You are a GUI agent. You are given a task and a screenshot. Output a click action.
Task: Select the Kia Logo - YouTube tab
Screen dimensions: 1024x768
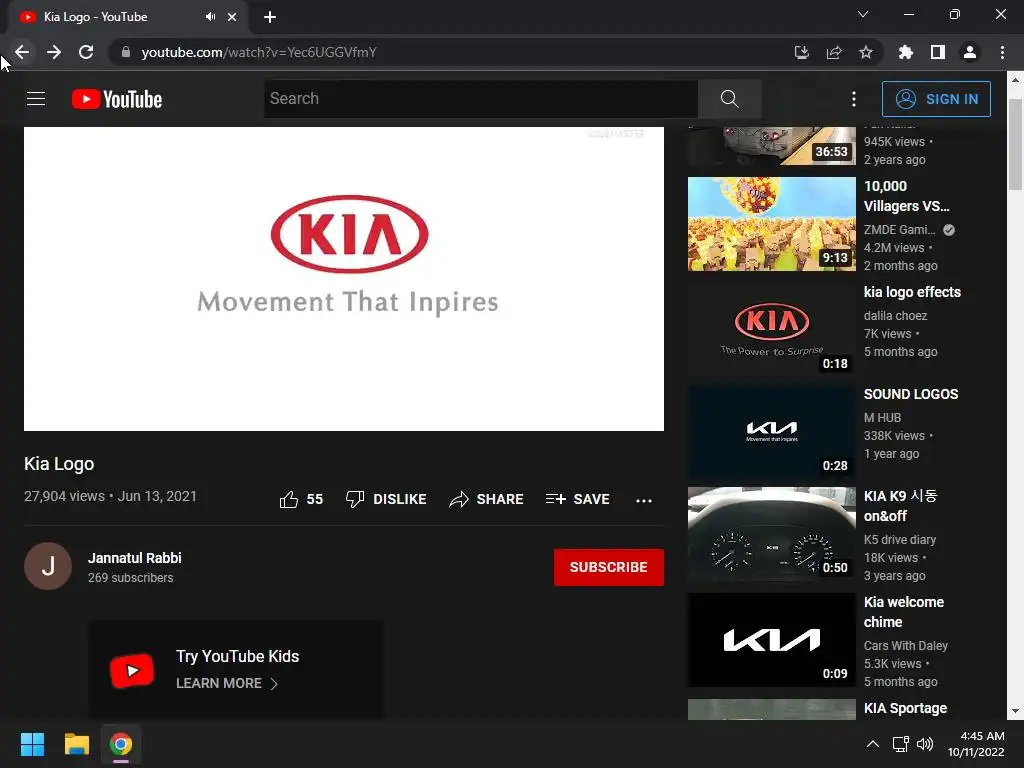click(x=127, y=17)
